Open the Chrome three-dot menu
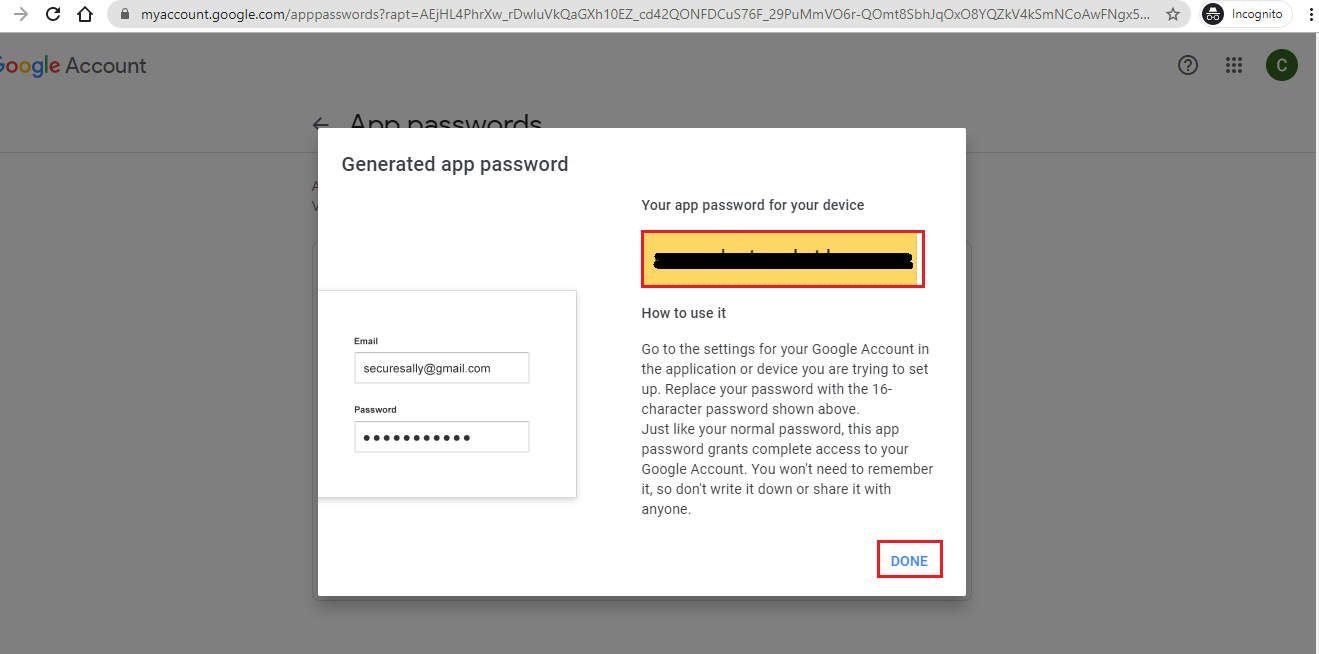Screen dimensions: 1319x654 click(1310, 15)
